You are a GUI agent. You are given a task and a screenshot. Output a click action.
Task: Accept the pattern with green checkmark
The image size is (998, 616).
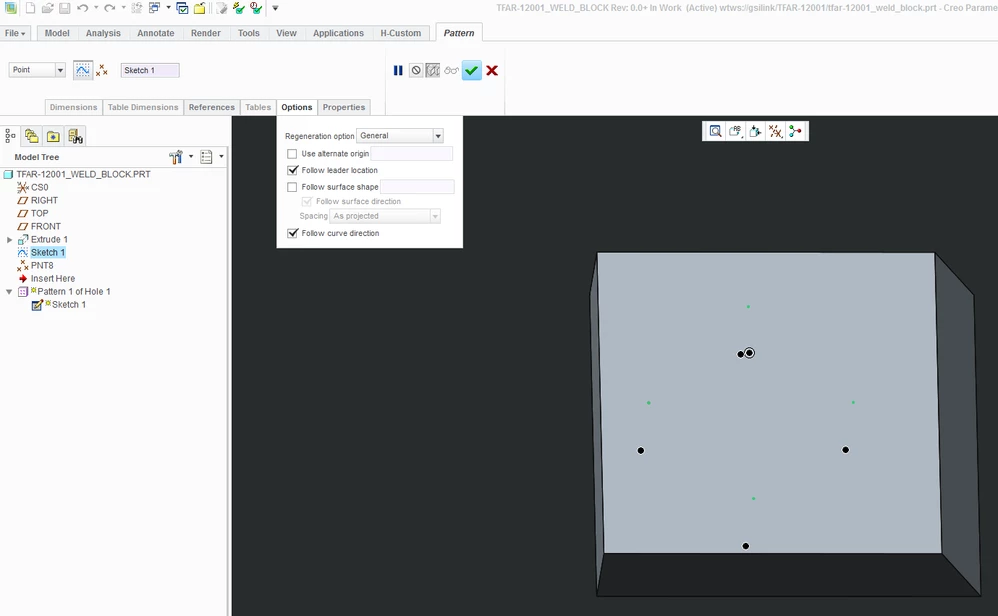pyautogui.click(x=472, y=71)
